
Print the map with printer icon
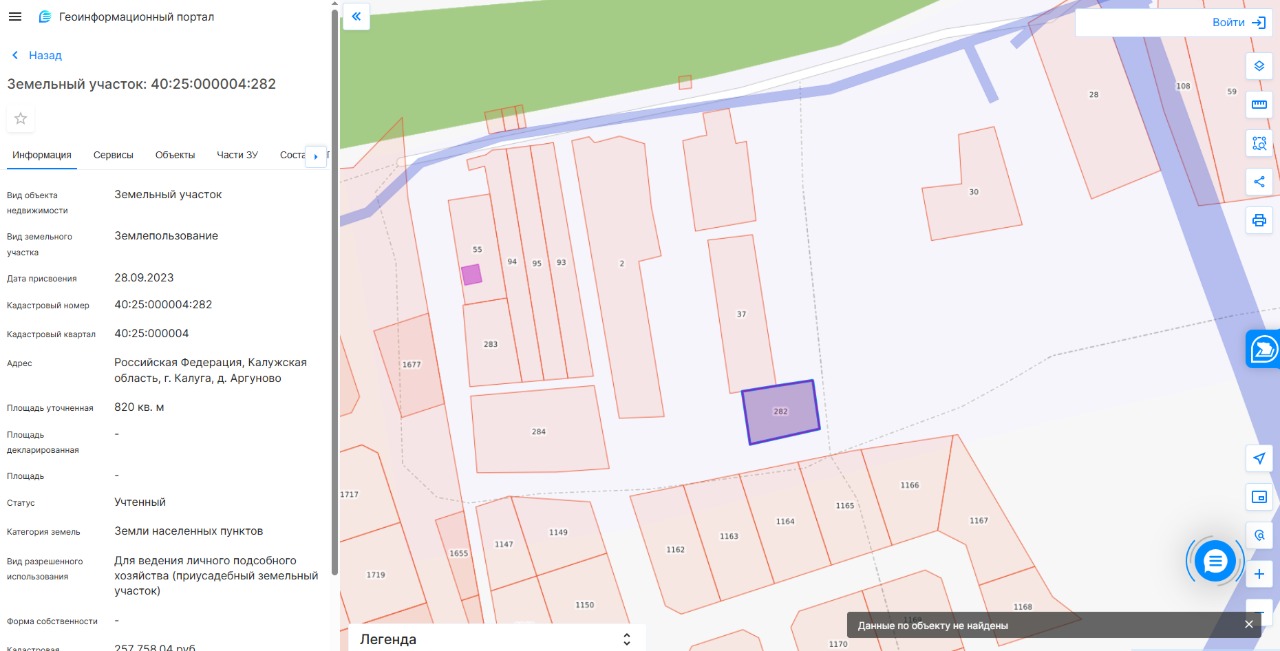click(1259, 220)
